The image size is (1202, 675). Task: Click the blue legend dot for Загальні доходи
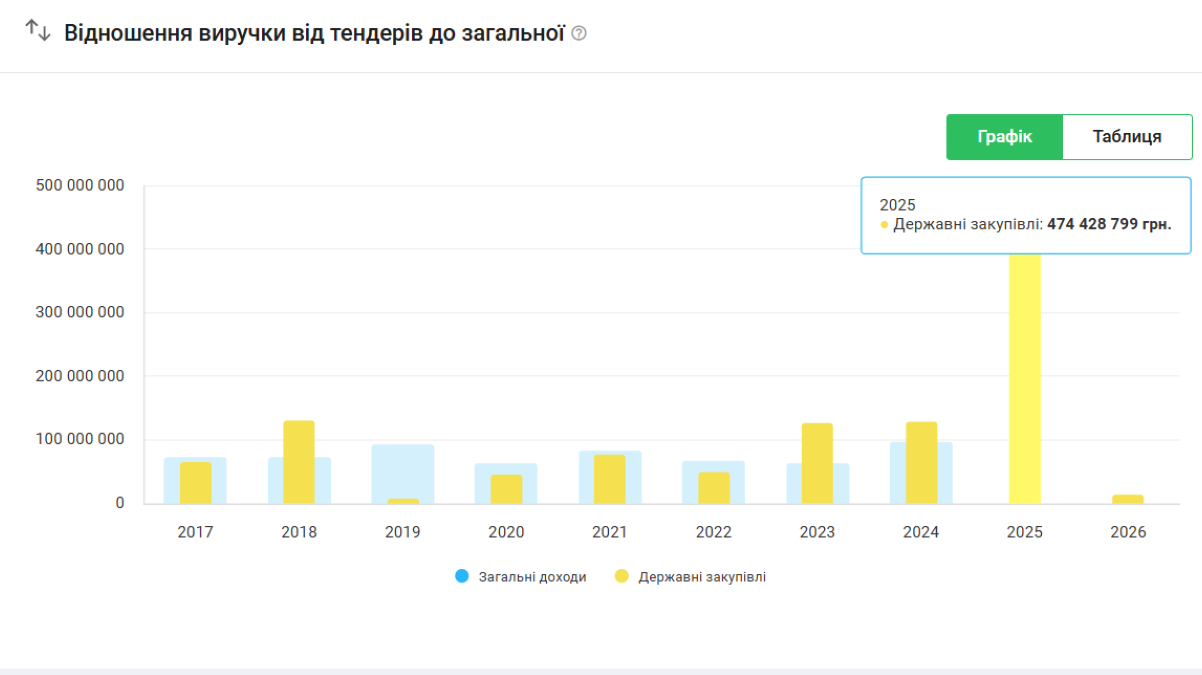point(461,576)
